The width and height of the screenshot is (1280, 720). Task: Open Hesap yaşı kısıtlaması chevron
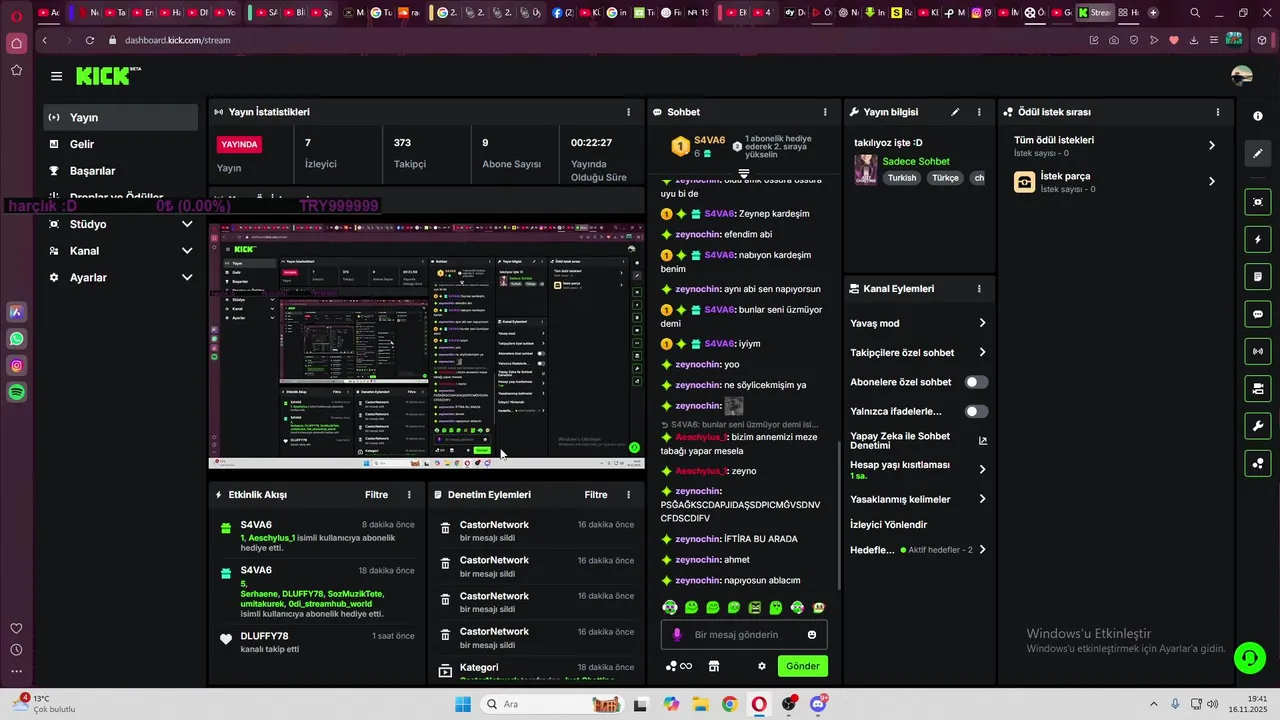coord(982,469)
